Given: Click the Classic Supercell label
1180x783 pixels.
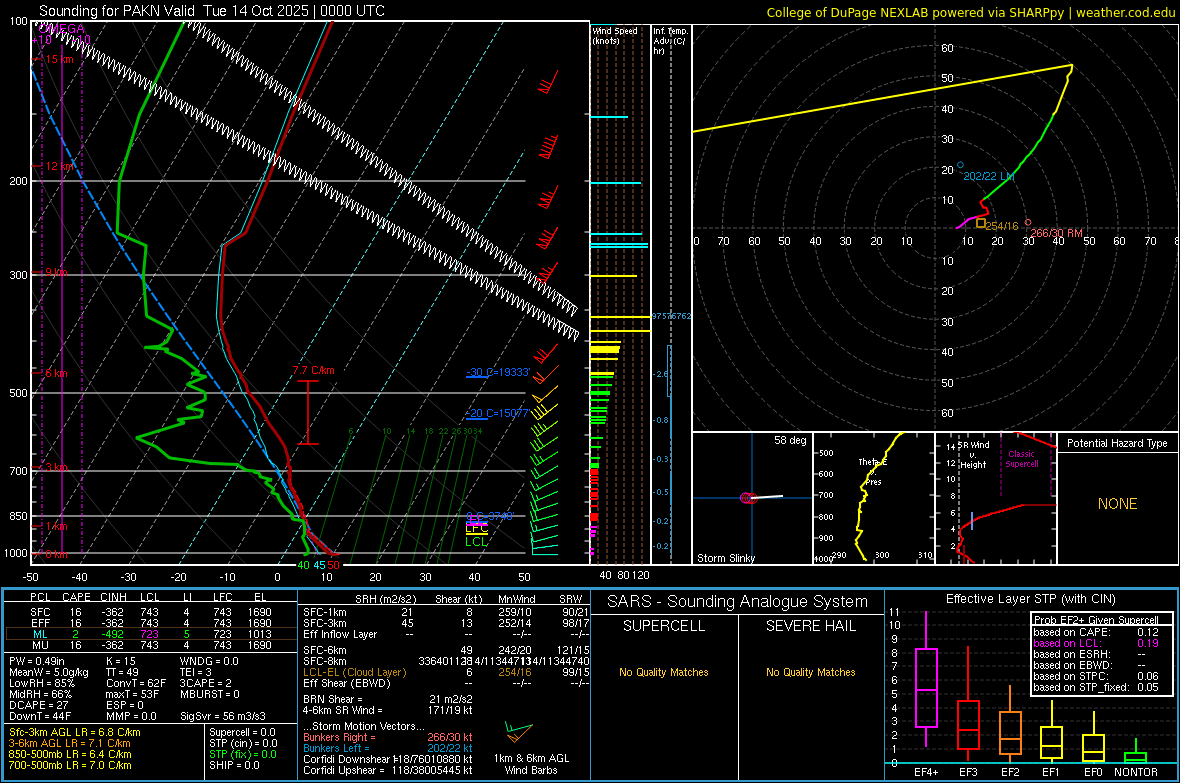Looking at the screenshot, I should (1021, 459).
